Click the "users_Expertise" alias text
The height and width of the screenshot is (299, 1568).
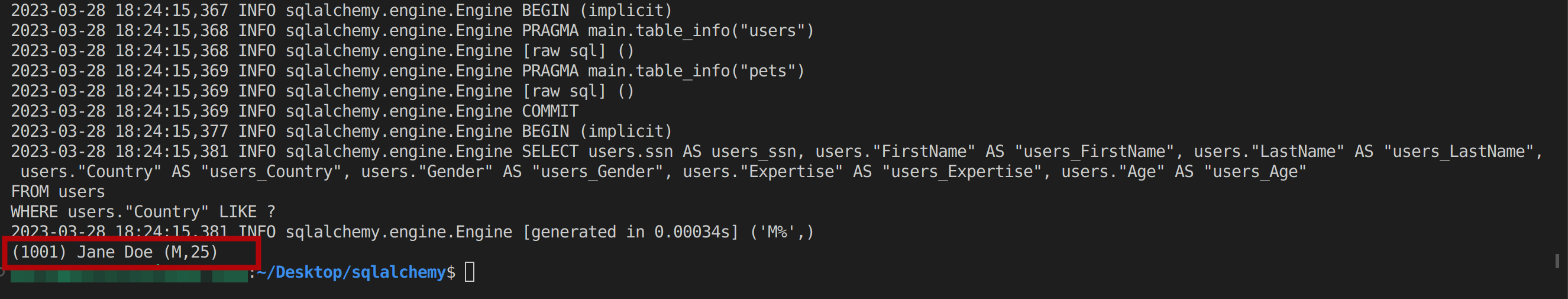(x=963, y=171)
